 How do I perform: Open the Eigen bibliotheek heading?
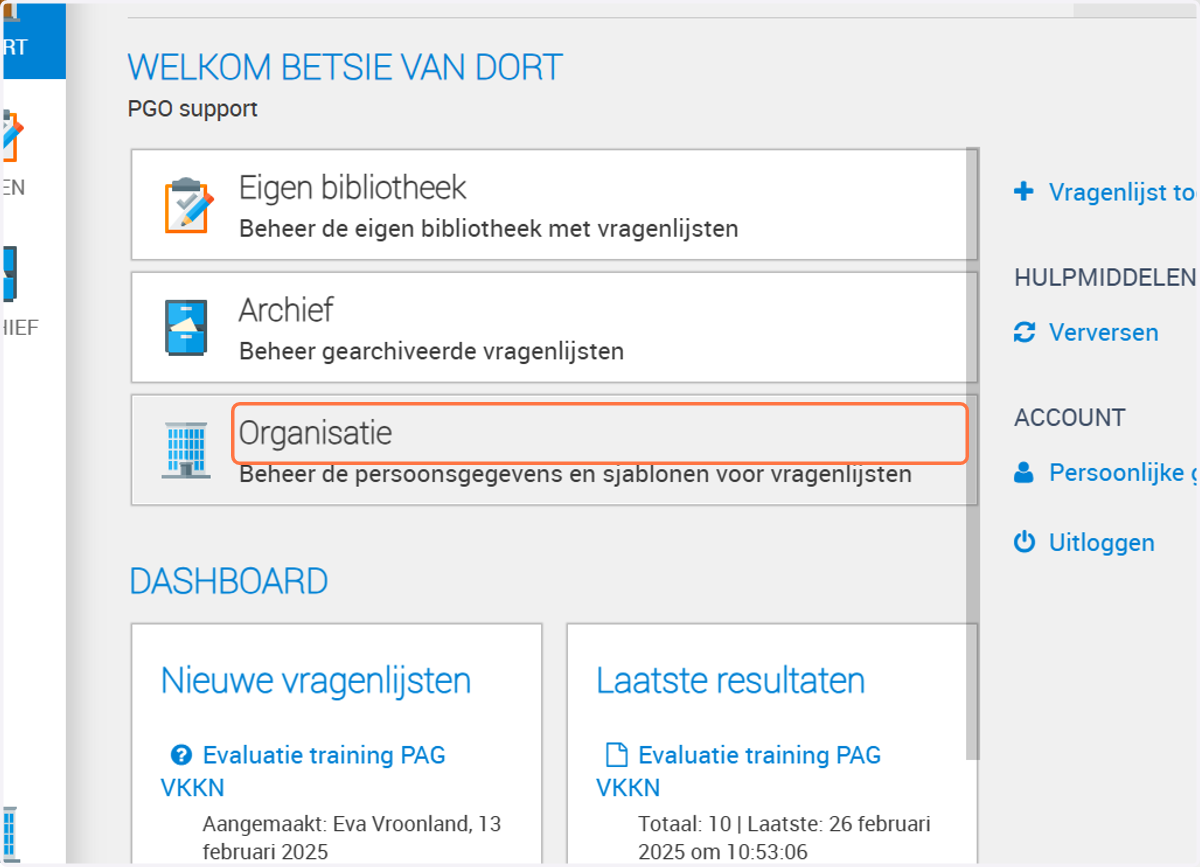(353, 187)
